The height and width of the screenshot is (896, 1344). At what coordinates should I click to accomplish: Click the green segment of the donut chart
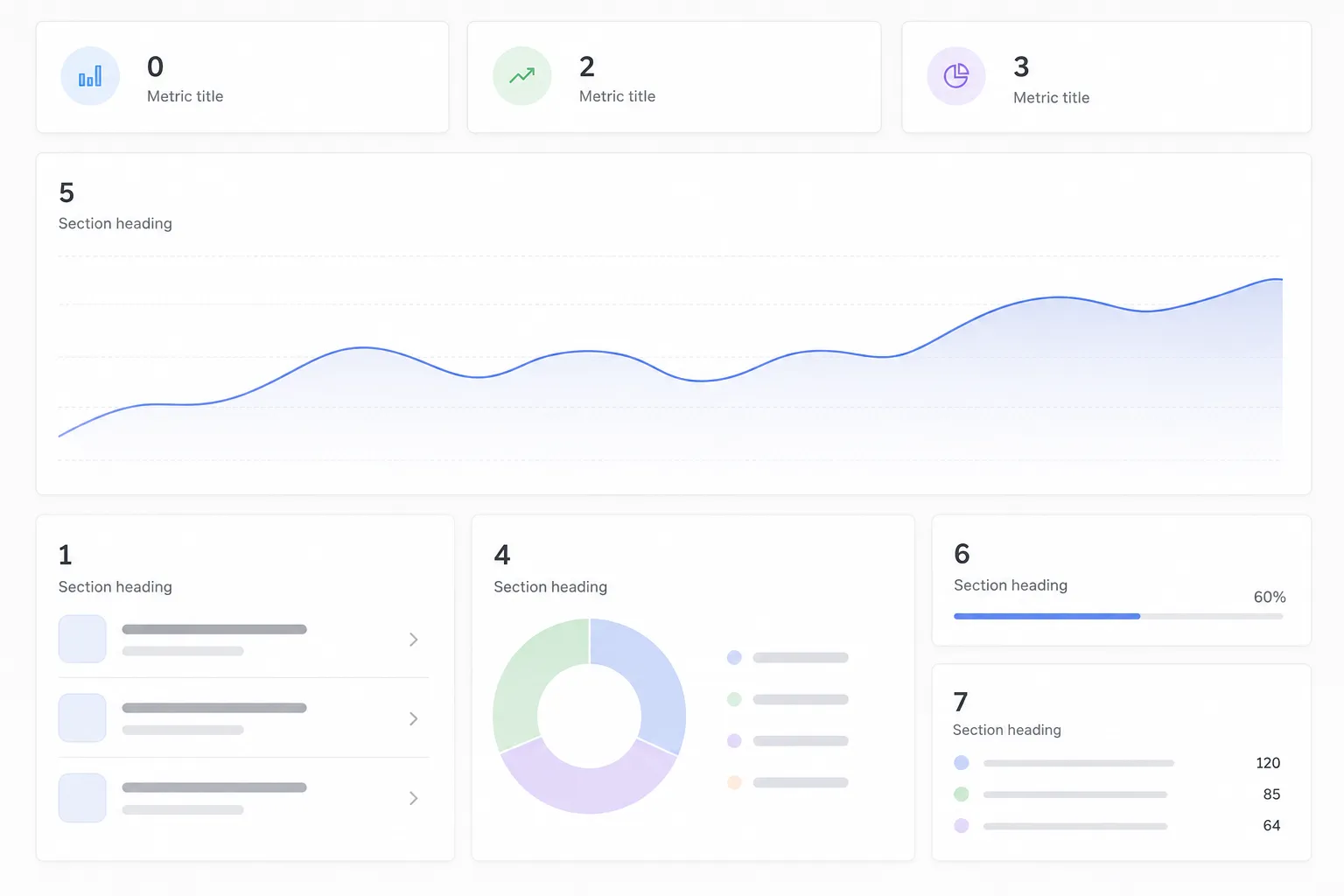point(525,678)
